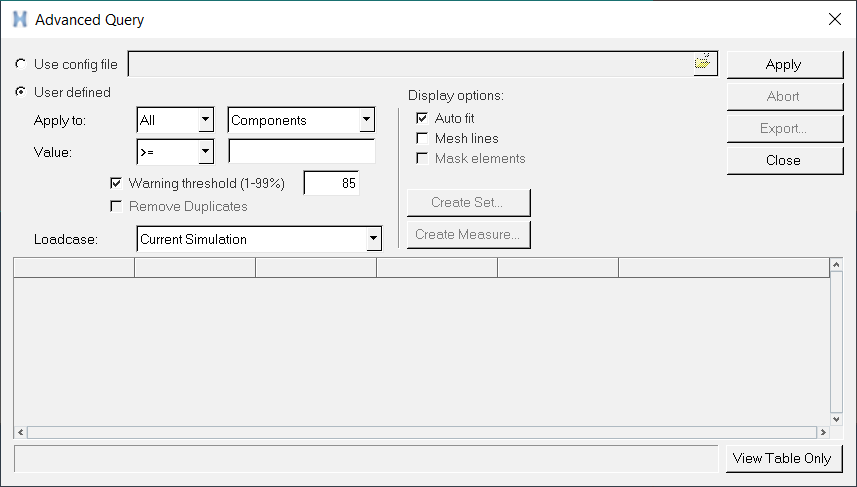Click the Abort button
The image size is (857, 487).
784,96
